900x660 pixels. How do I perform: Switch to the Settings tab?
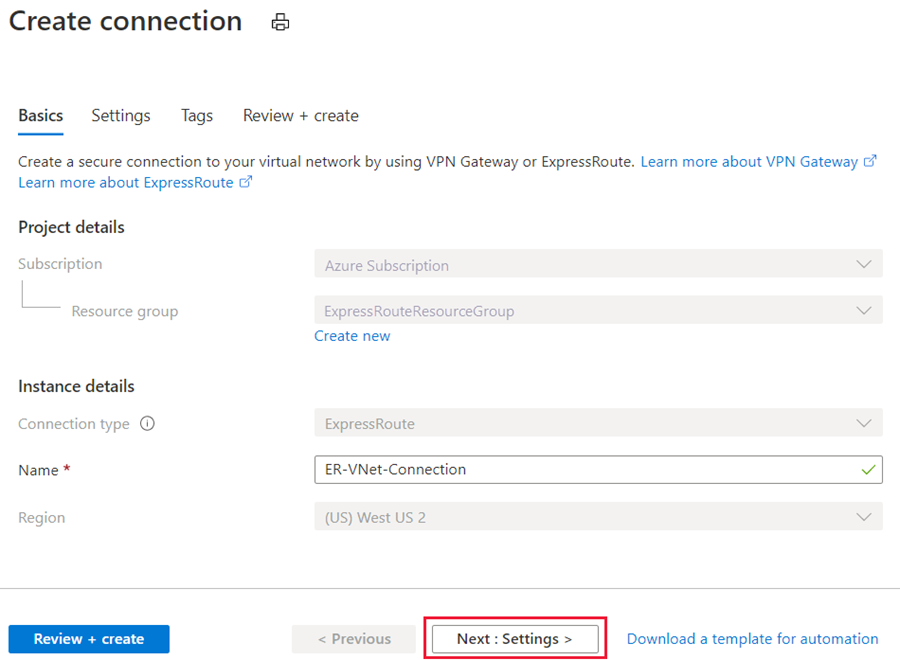[x=121, y=116]
